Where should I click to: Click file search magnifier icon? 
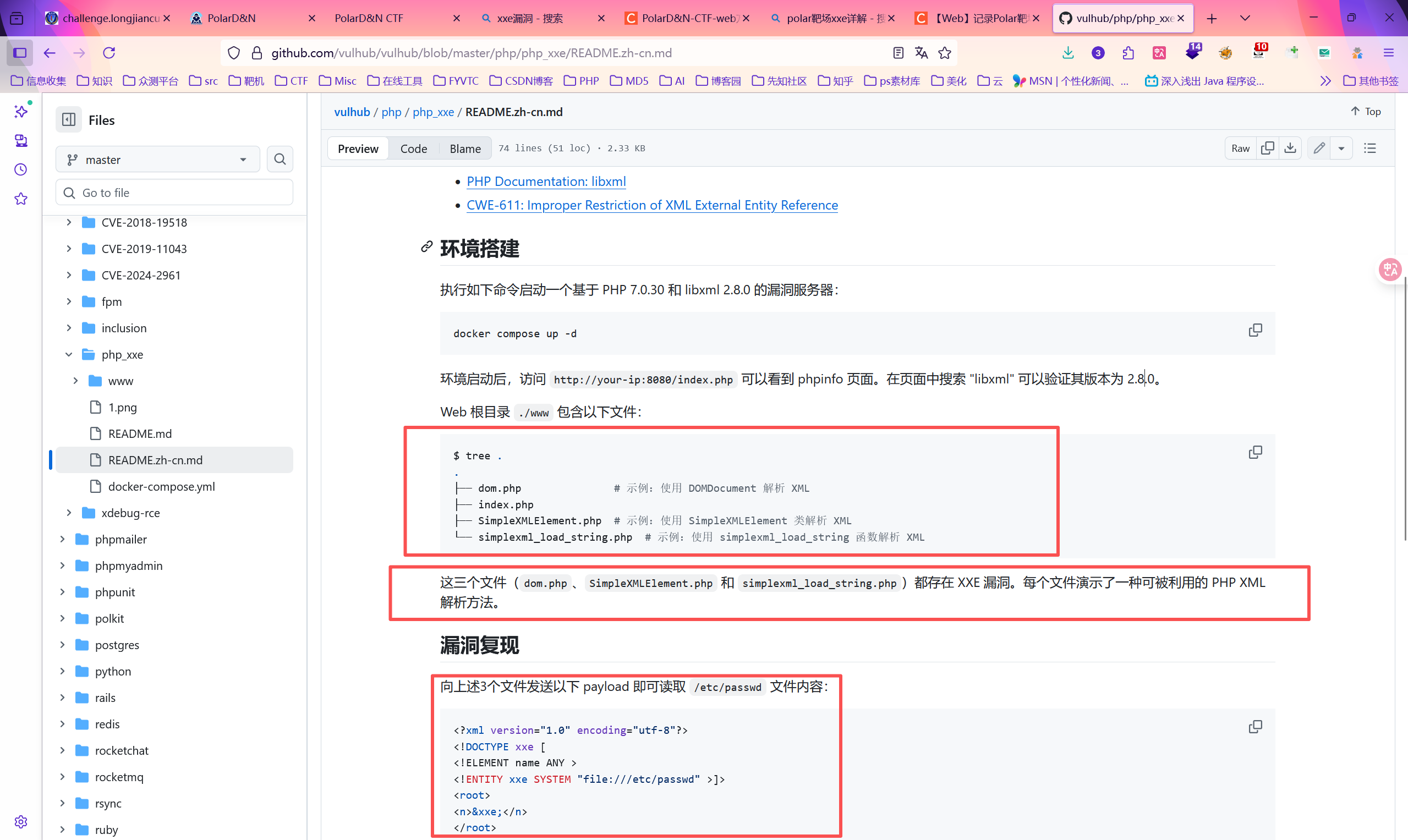click(x=280, y=160)
